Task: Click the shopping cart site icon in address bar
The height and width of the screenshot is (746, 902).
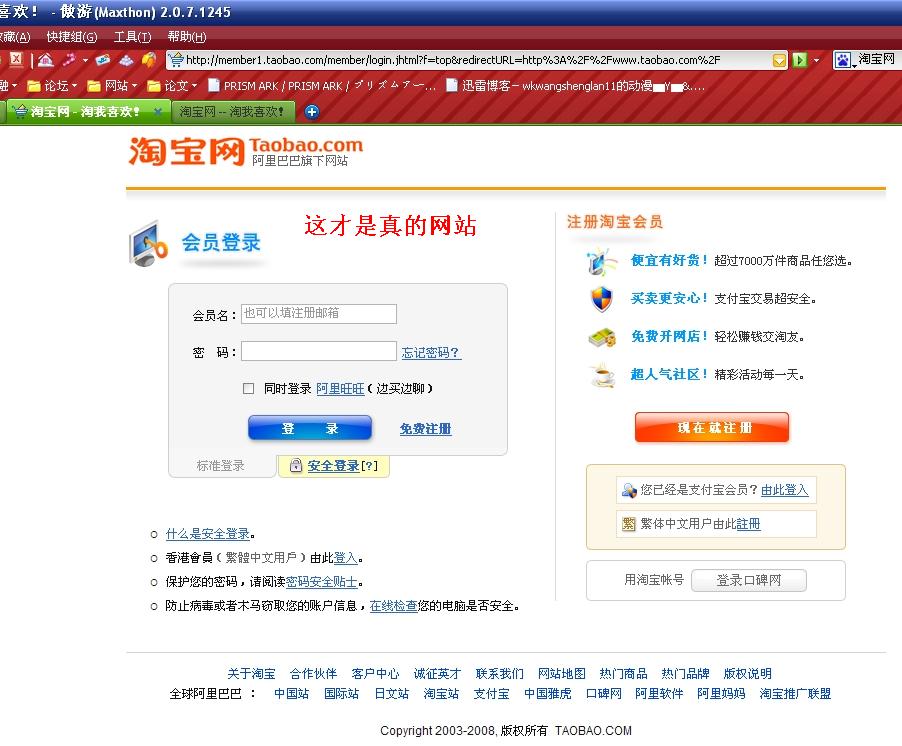Action: pyautogui.click(x=175, y=59)
